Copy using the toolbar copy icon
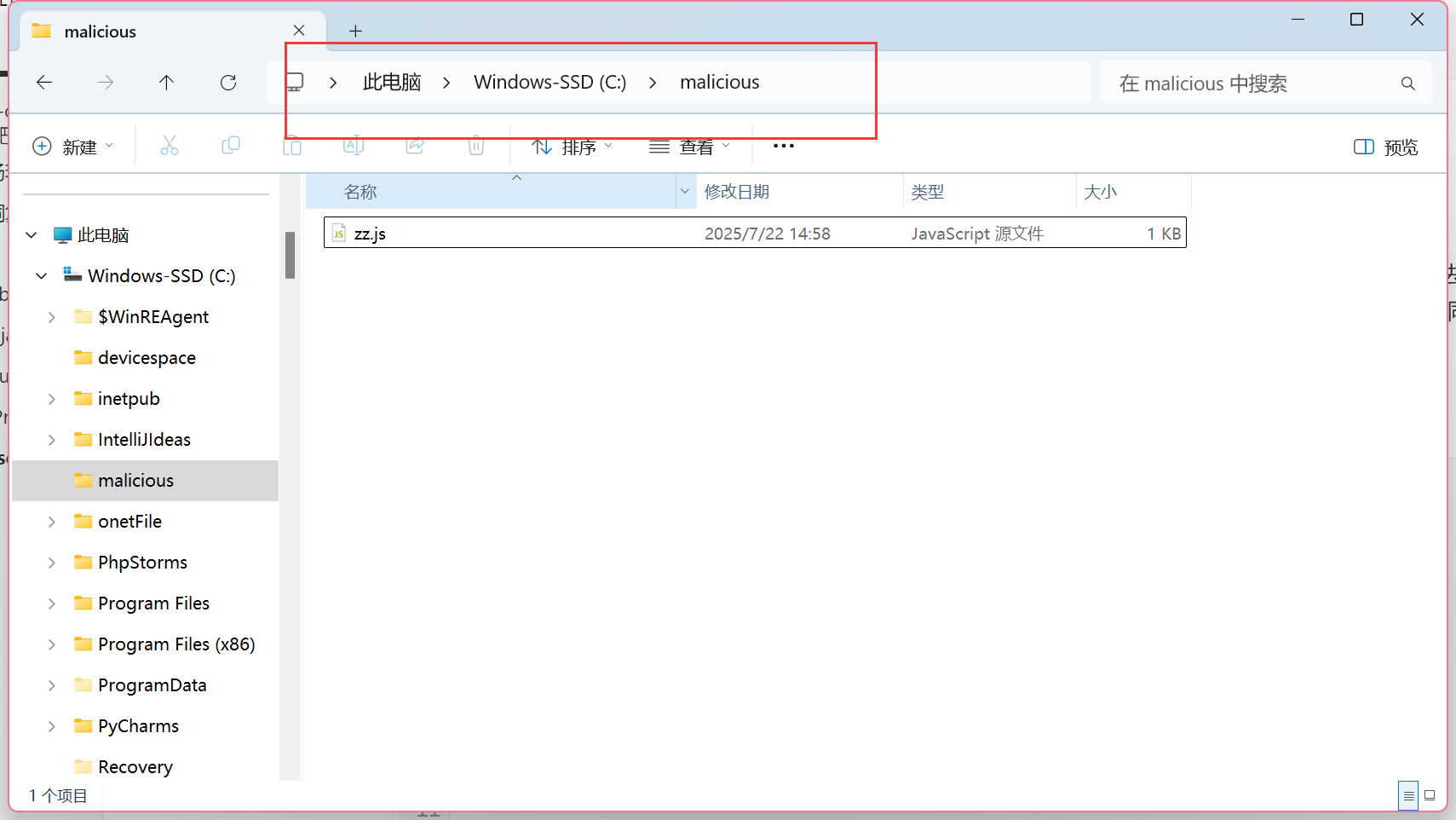Image resolution: width=1456 pixels, height=820 pixels. tap(231, 146)
